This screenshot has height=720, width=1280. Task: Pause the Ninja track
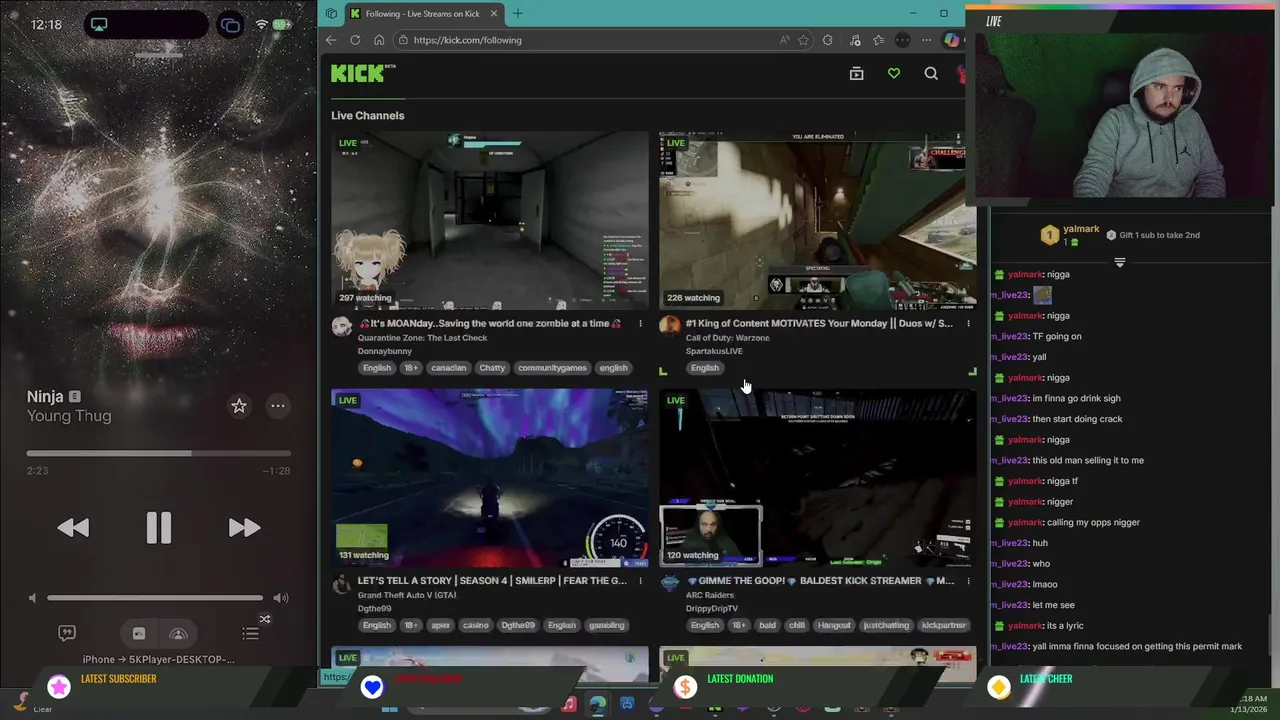159,528
